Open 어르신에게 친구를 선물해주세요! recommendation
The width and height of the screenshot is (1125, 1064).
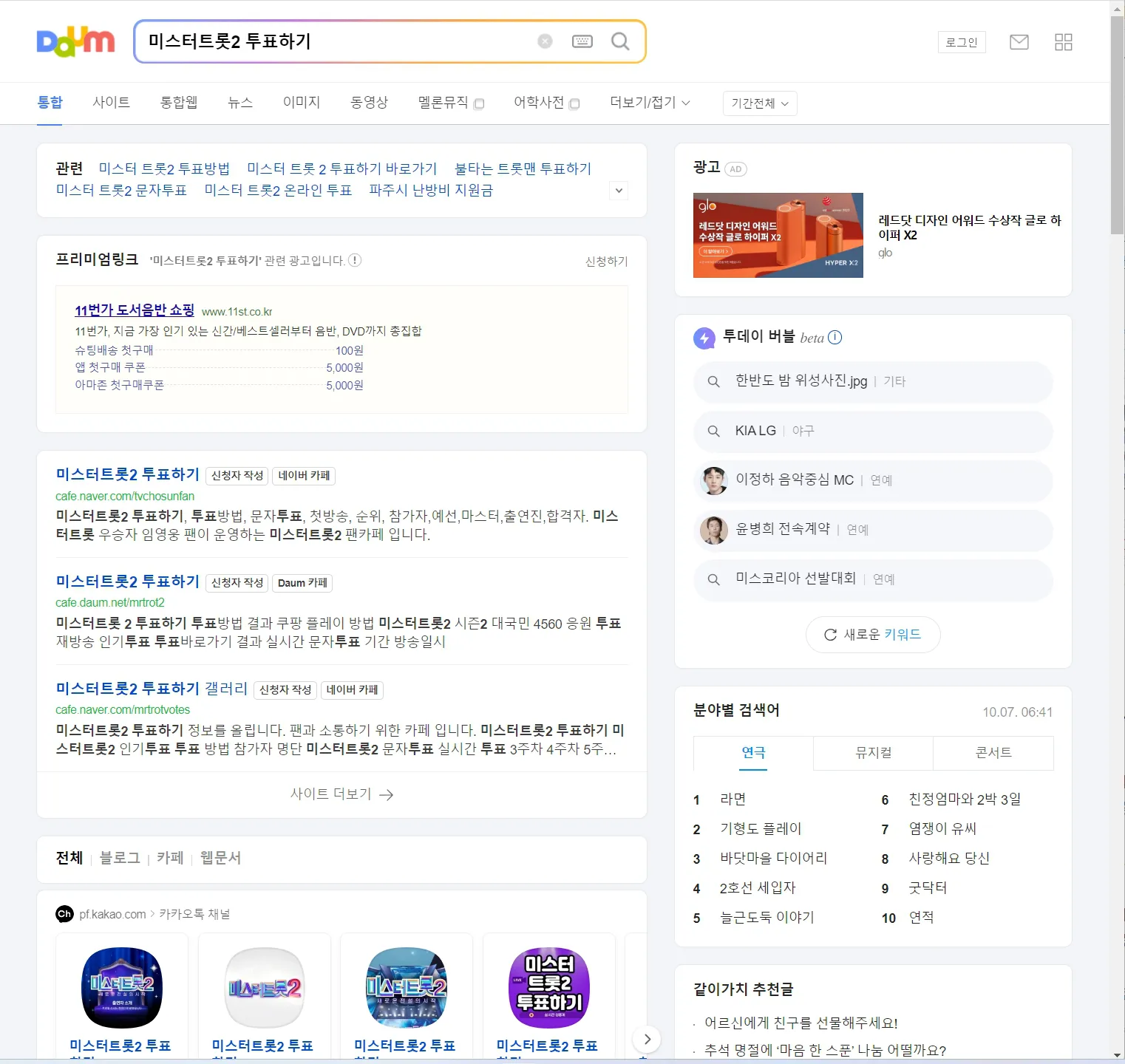801,1023
